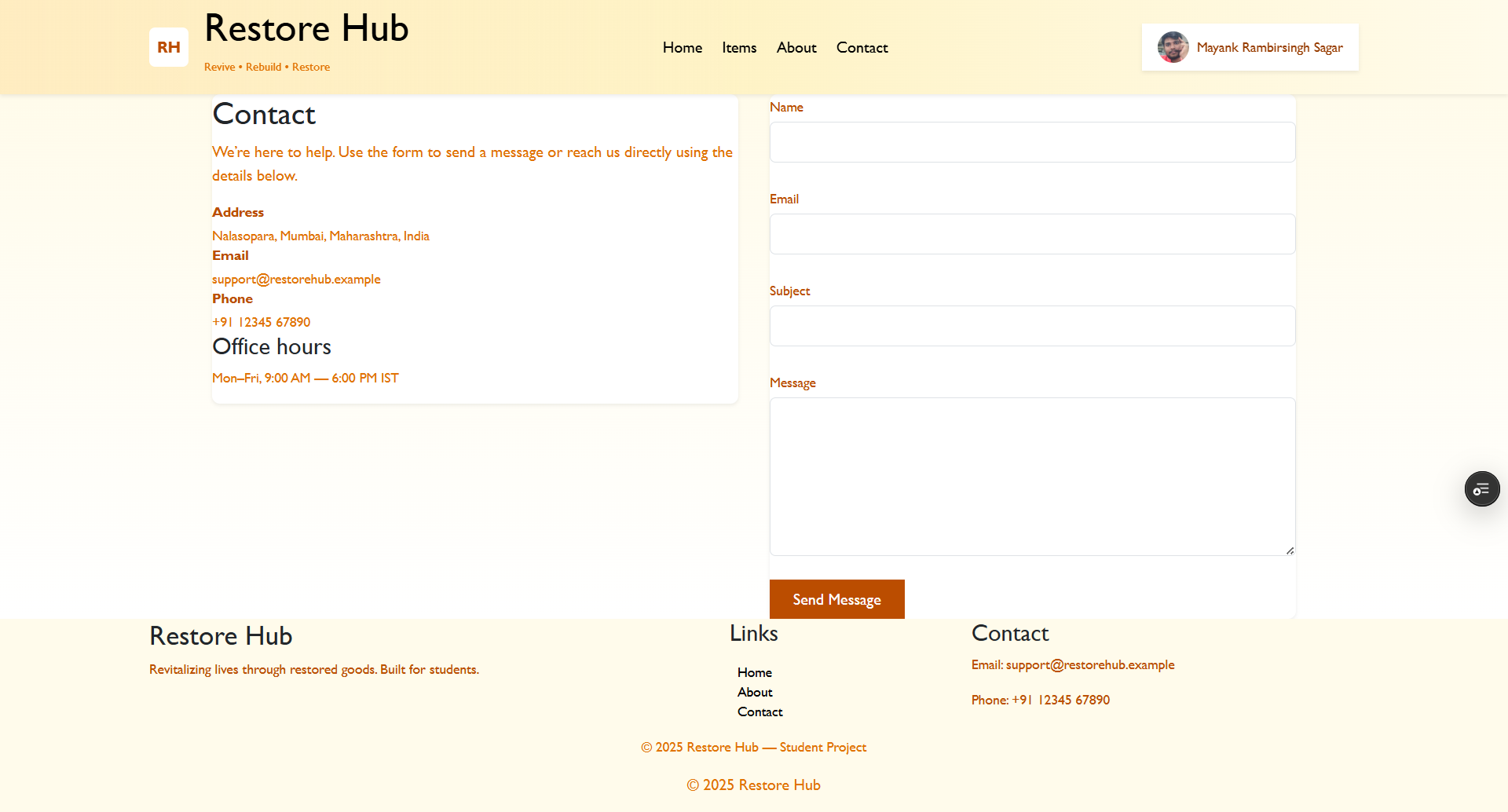Click the footer Contact link
1508x812 pixels.
coord(759,711)
